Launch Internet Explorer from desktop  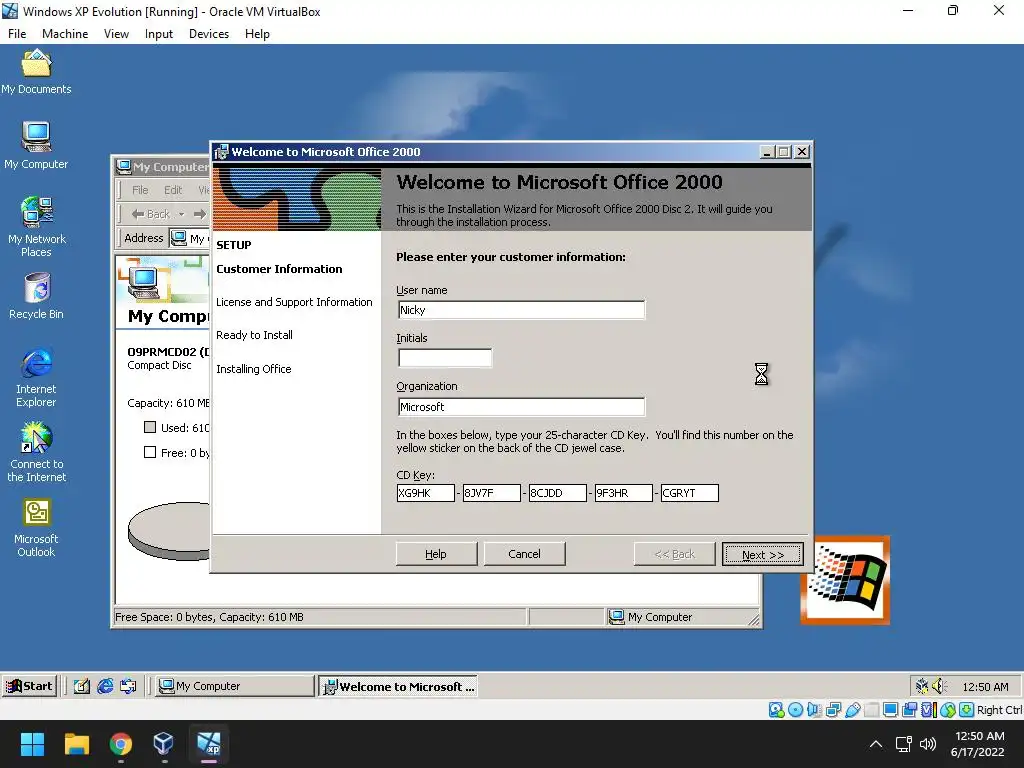37,377
